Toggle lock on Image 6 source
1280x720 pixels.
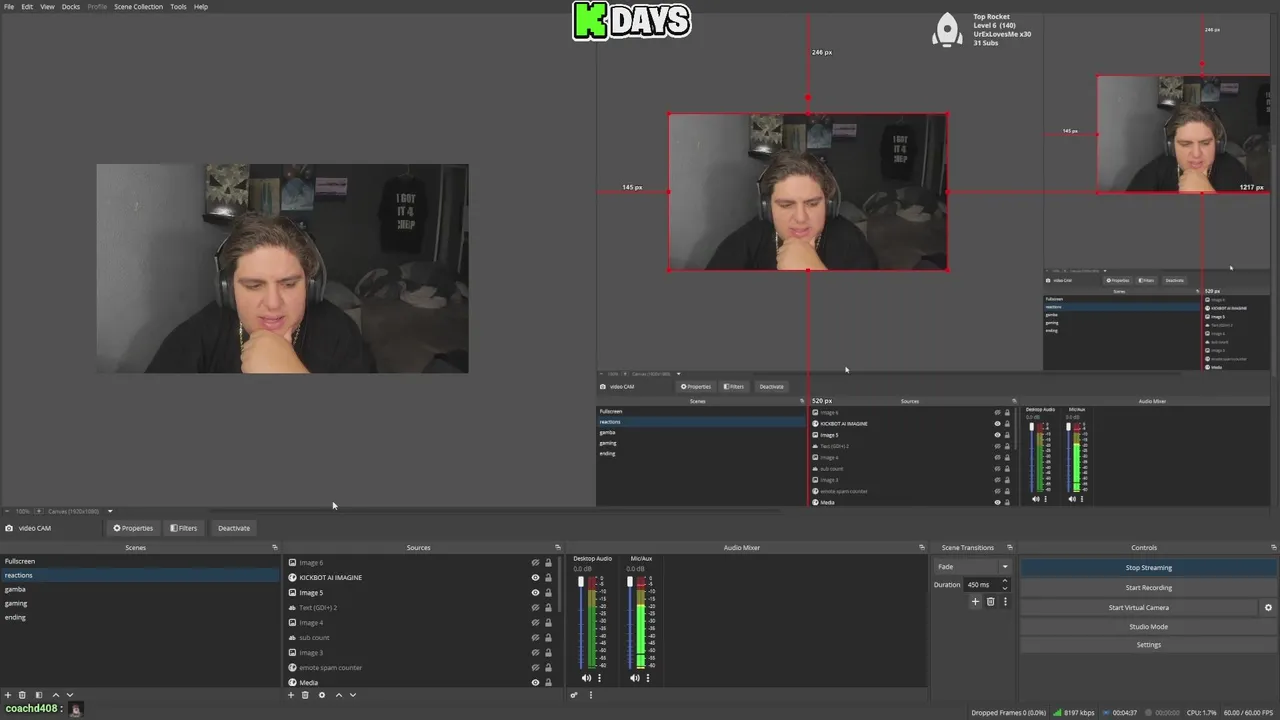pos(548,563)
